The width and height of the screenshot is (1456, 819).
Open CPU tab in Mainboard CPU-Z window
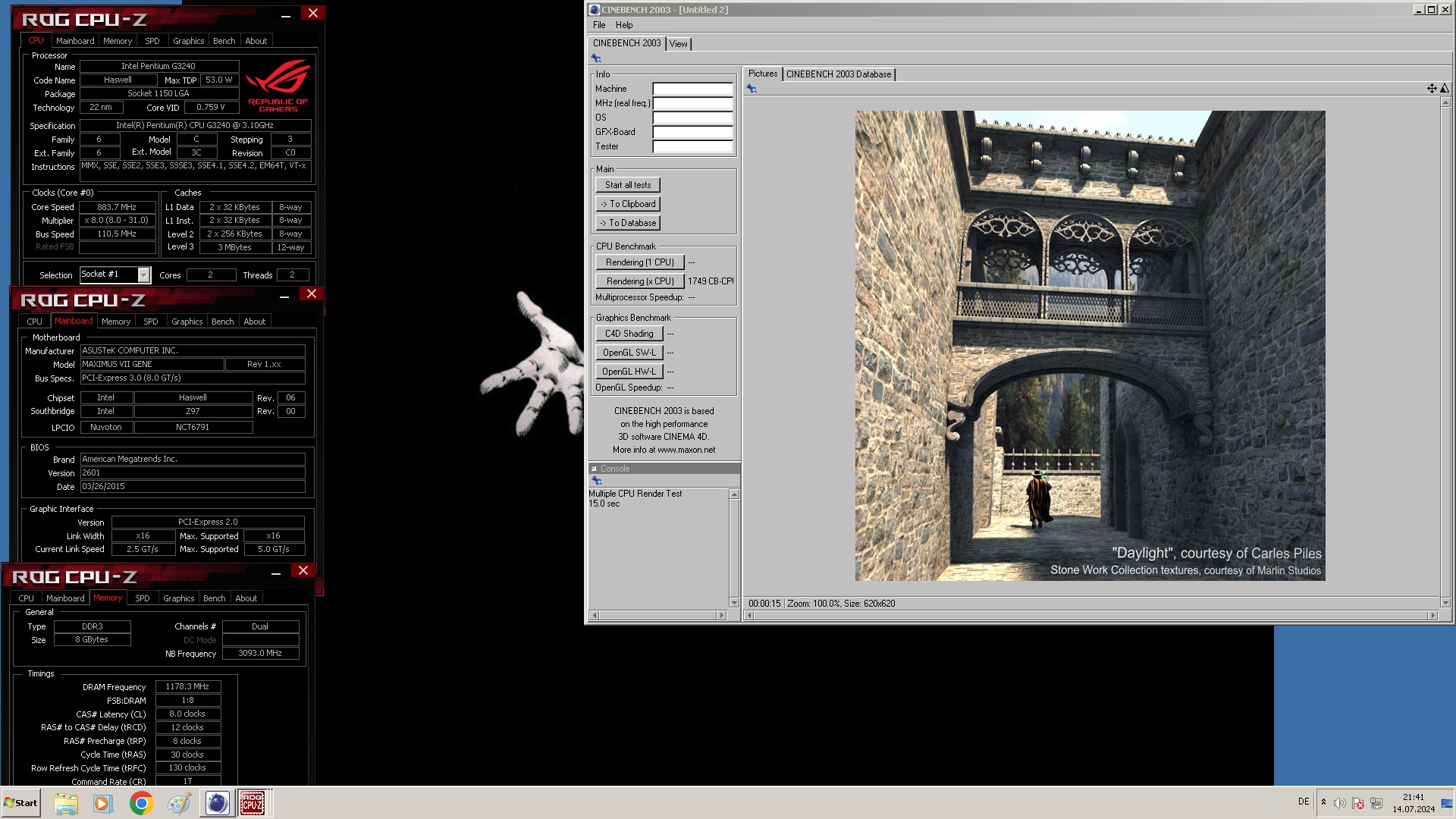(34, 322)
